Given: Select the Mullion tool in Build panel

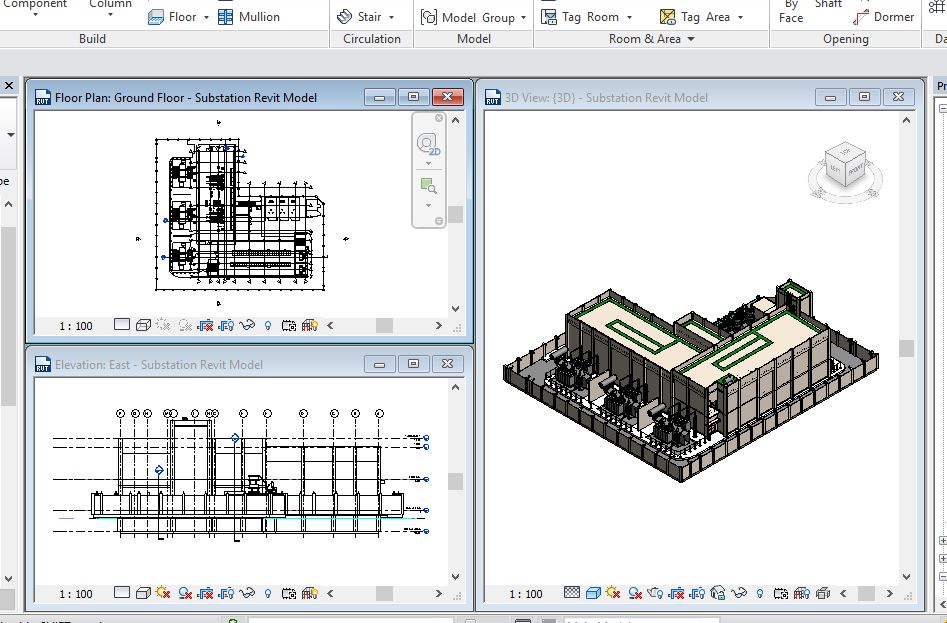Looking at the screenshot, I should click(x=249, y=17).
